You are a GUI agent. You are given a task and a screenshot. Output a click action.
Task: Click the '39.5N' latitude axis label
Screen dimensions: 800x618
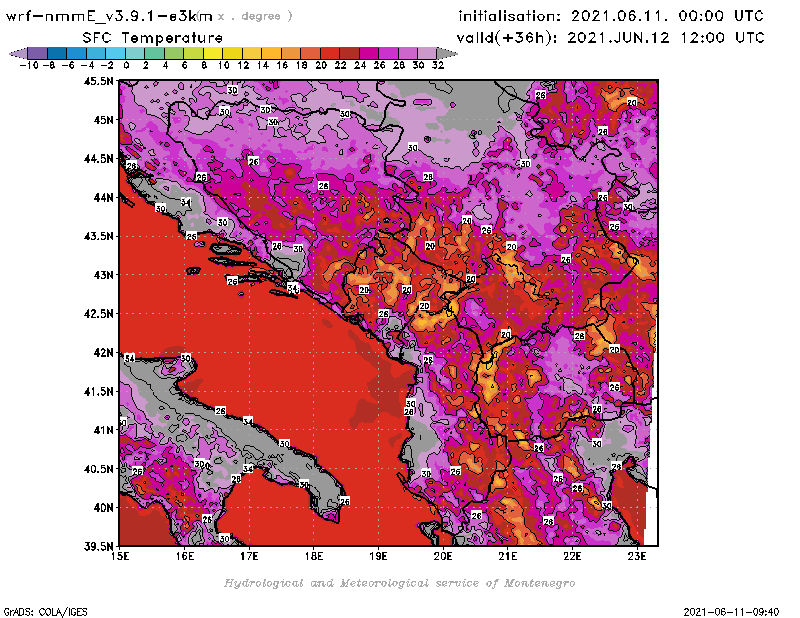click(x=98, y=547)
